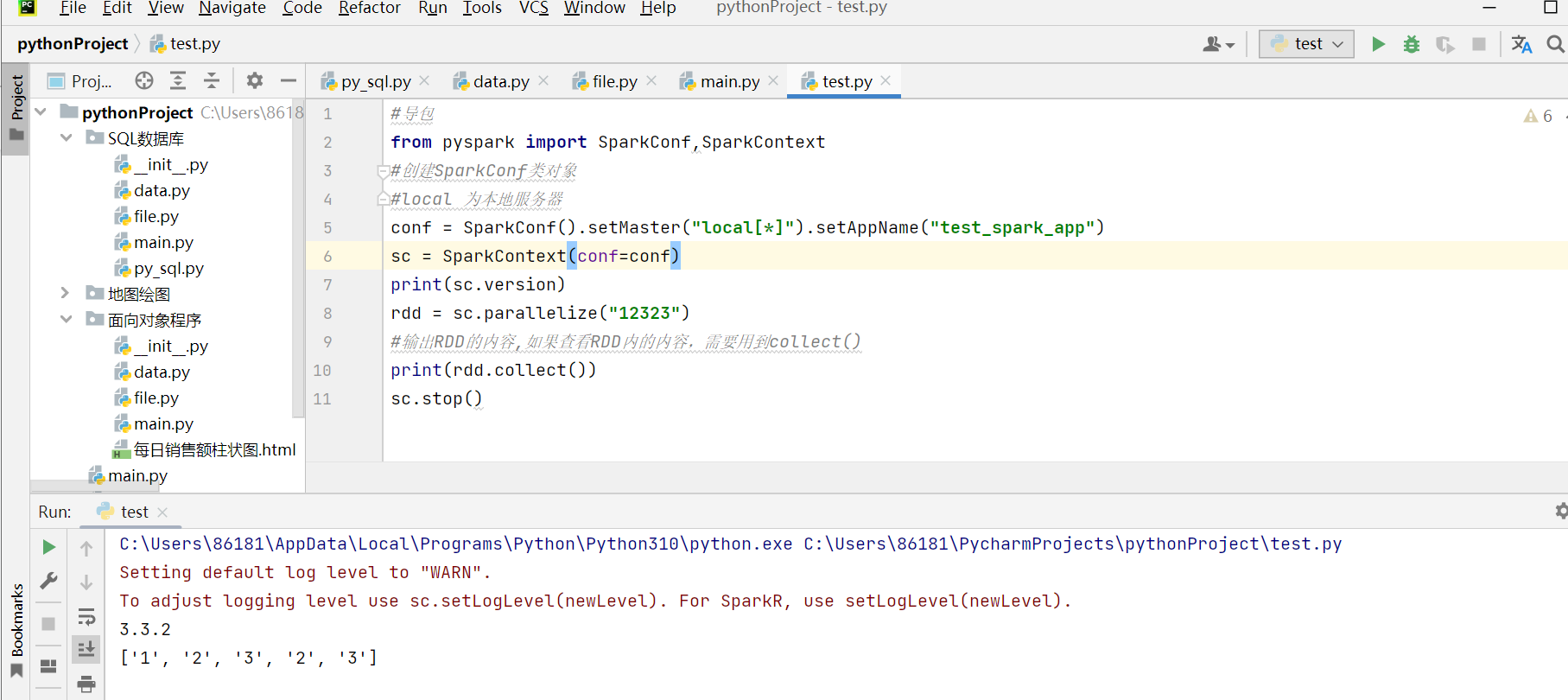1568x700 pixels.
Task: Click the warnings indicator showing 6
Action: (1539, 116)
